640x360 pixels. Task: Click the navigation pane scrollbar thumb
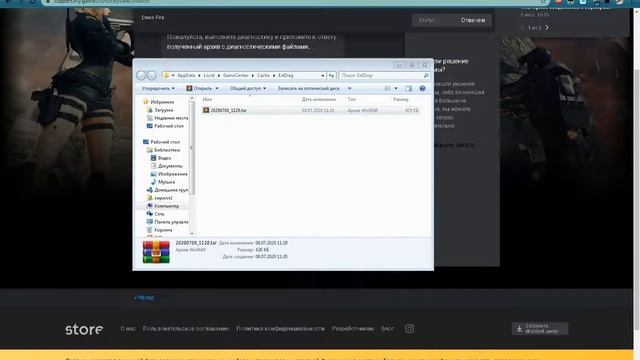(x=192, y=147)
